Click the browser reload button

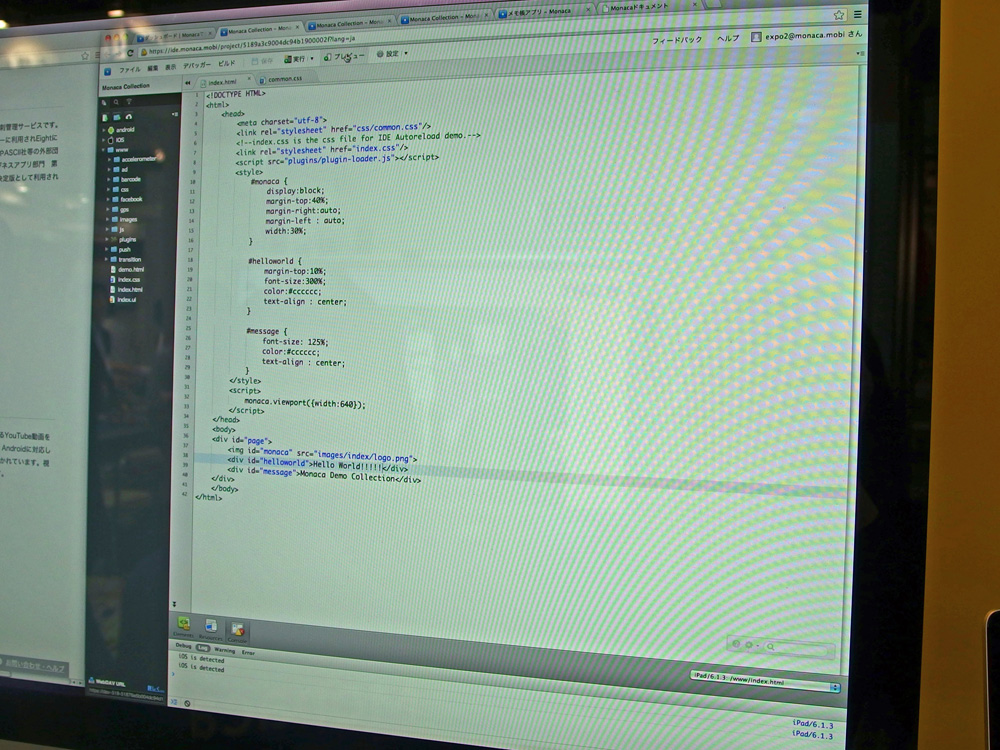click(129, 53)
